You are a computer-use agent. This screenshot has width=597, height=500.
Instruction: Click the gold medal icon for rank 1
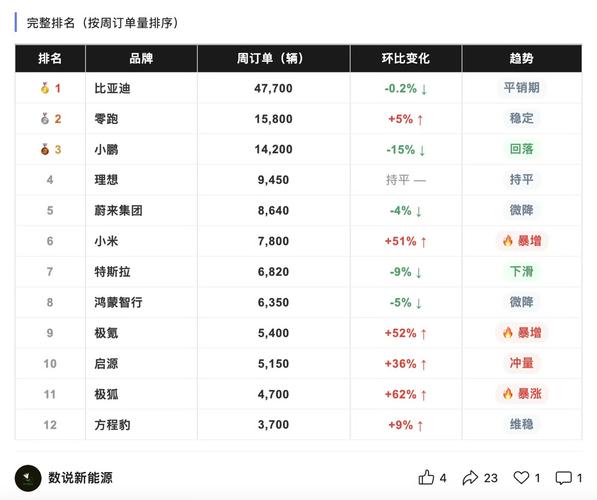tap(45, 88)
